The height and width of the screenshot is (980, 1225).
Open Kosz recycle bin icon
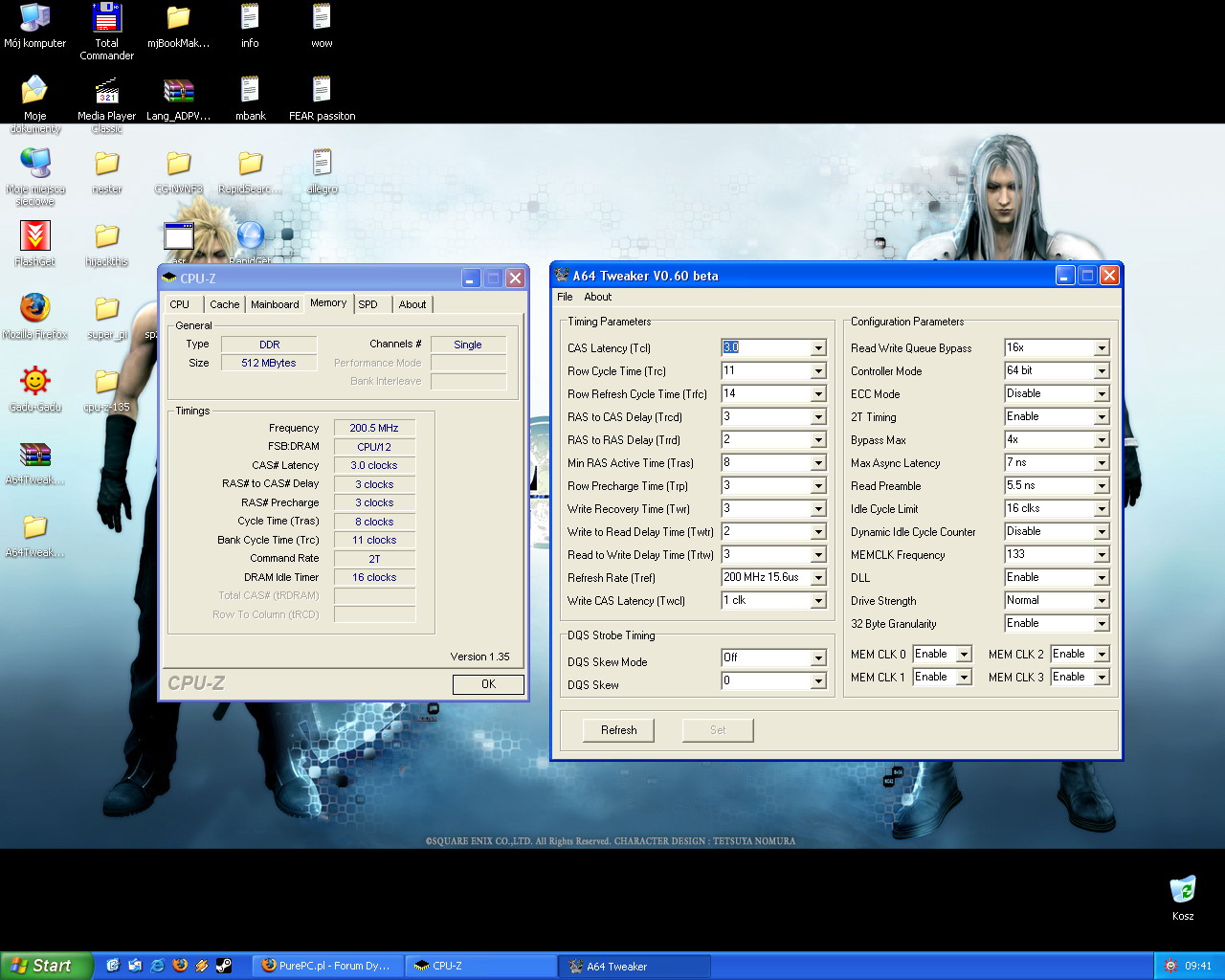(x=1183, y=897)
